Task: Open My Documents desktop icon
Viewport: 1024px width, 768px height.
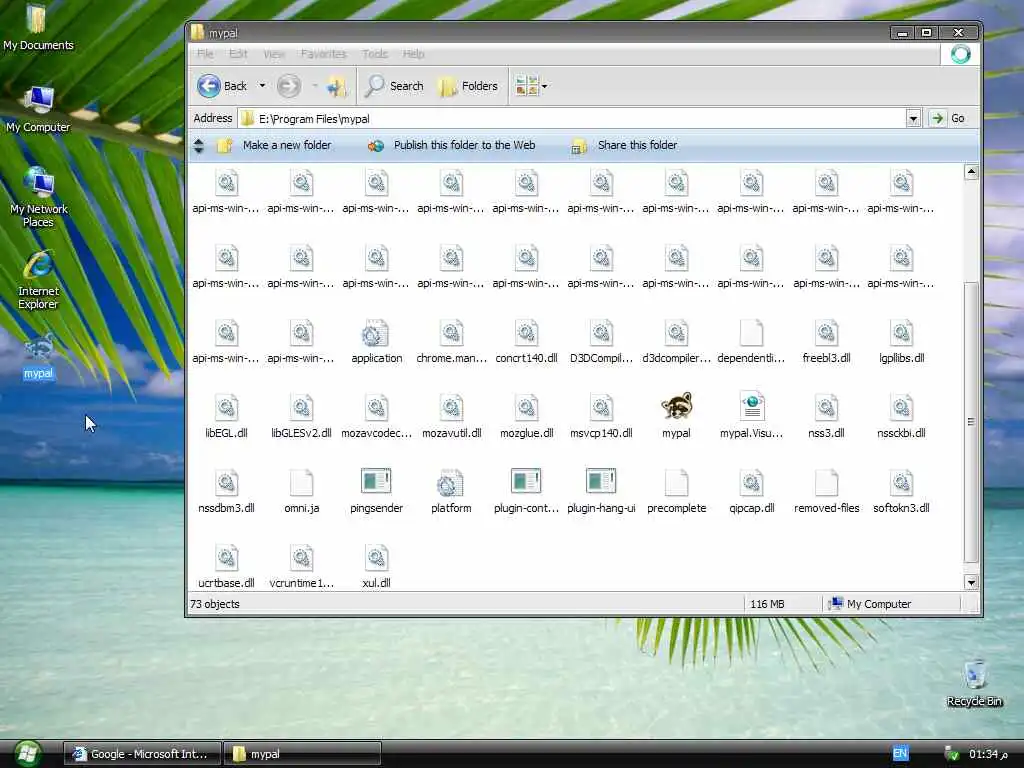Action: [x=38, y=27]
